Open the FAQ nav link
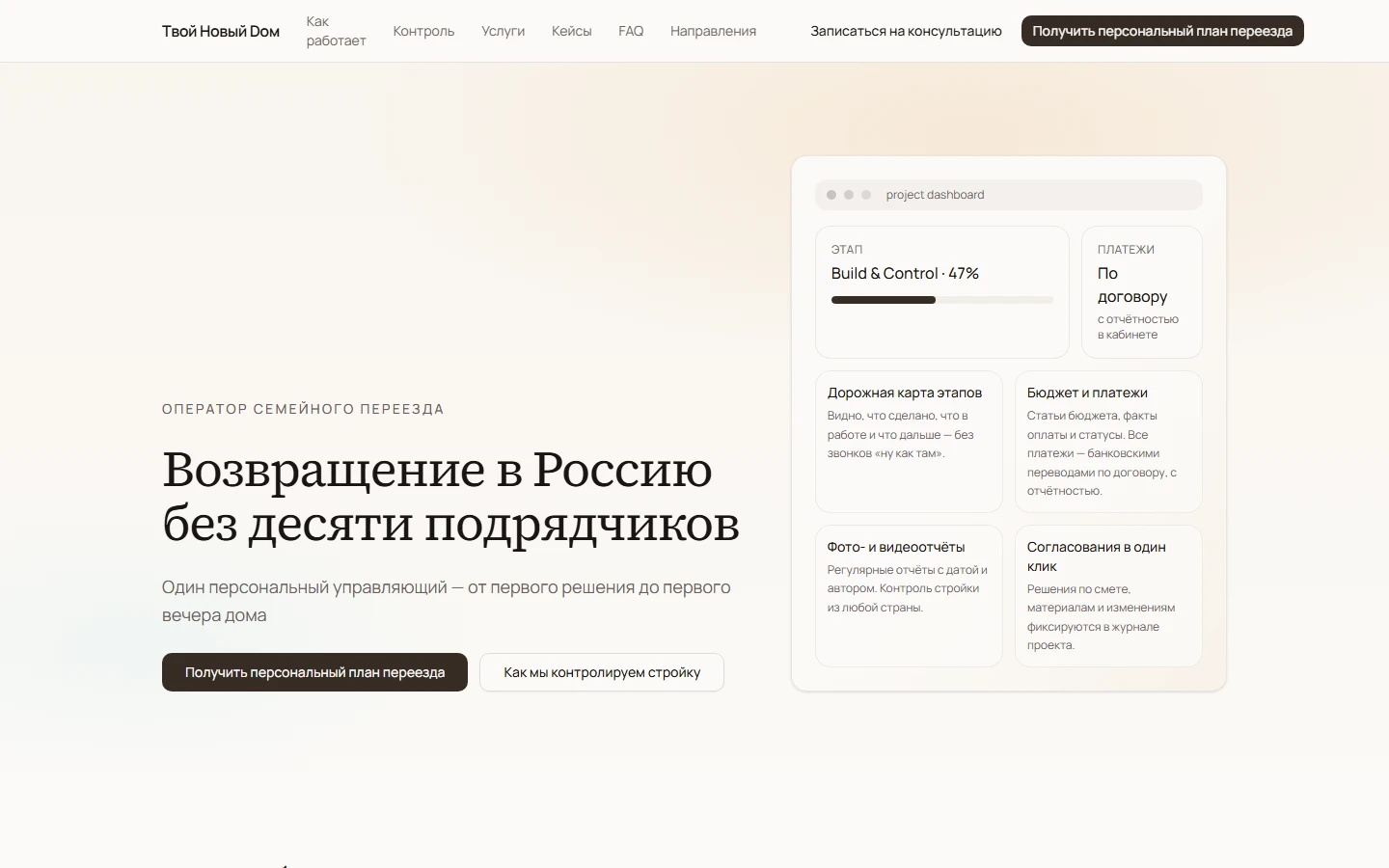This screenshot has height=868, width=1389. pyautogui.click(x=631, y=31)
